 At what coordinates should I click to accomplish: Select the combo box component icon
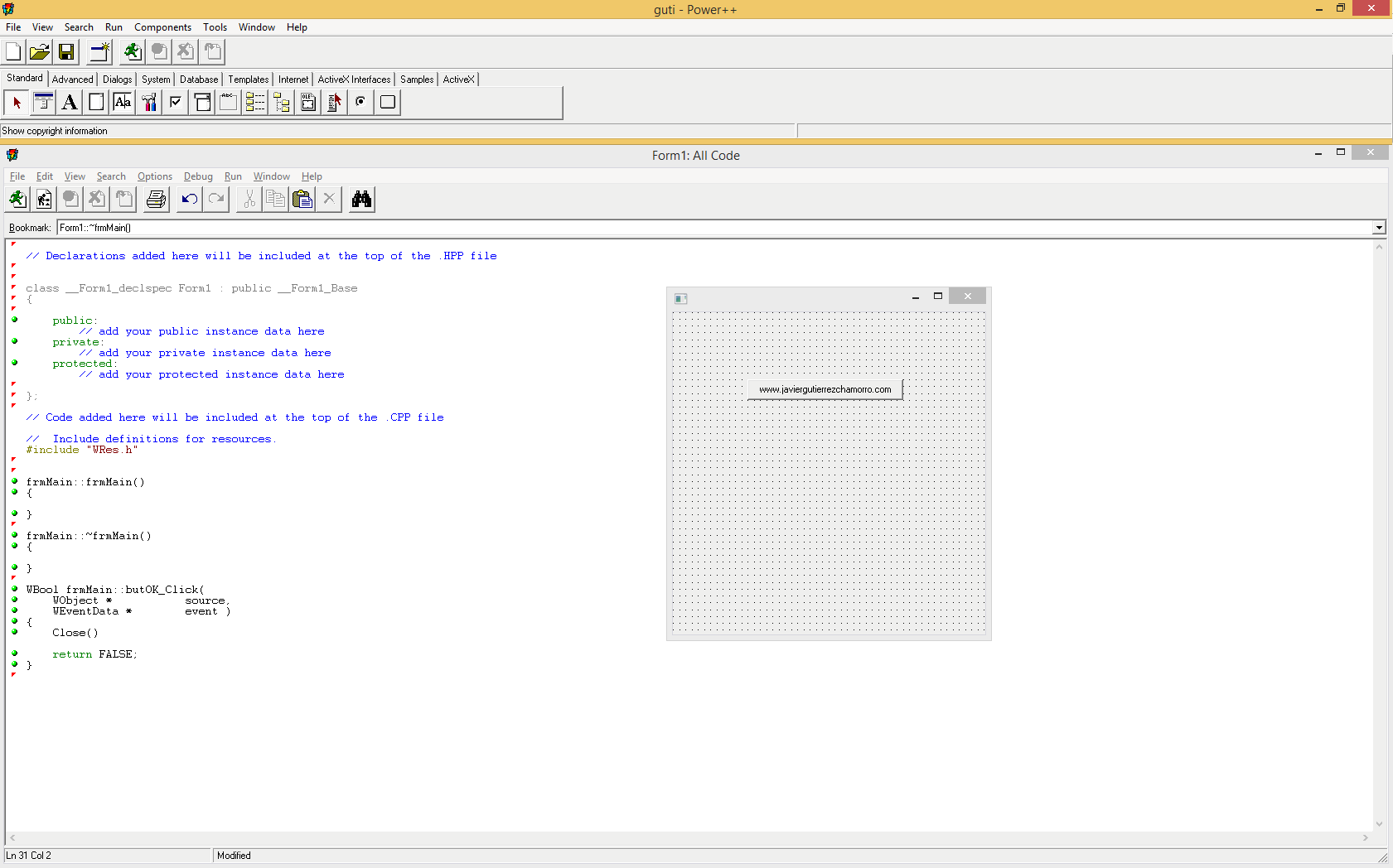(x=202, y=103)
